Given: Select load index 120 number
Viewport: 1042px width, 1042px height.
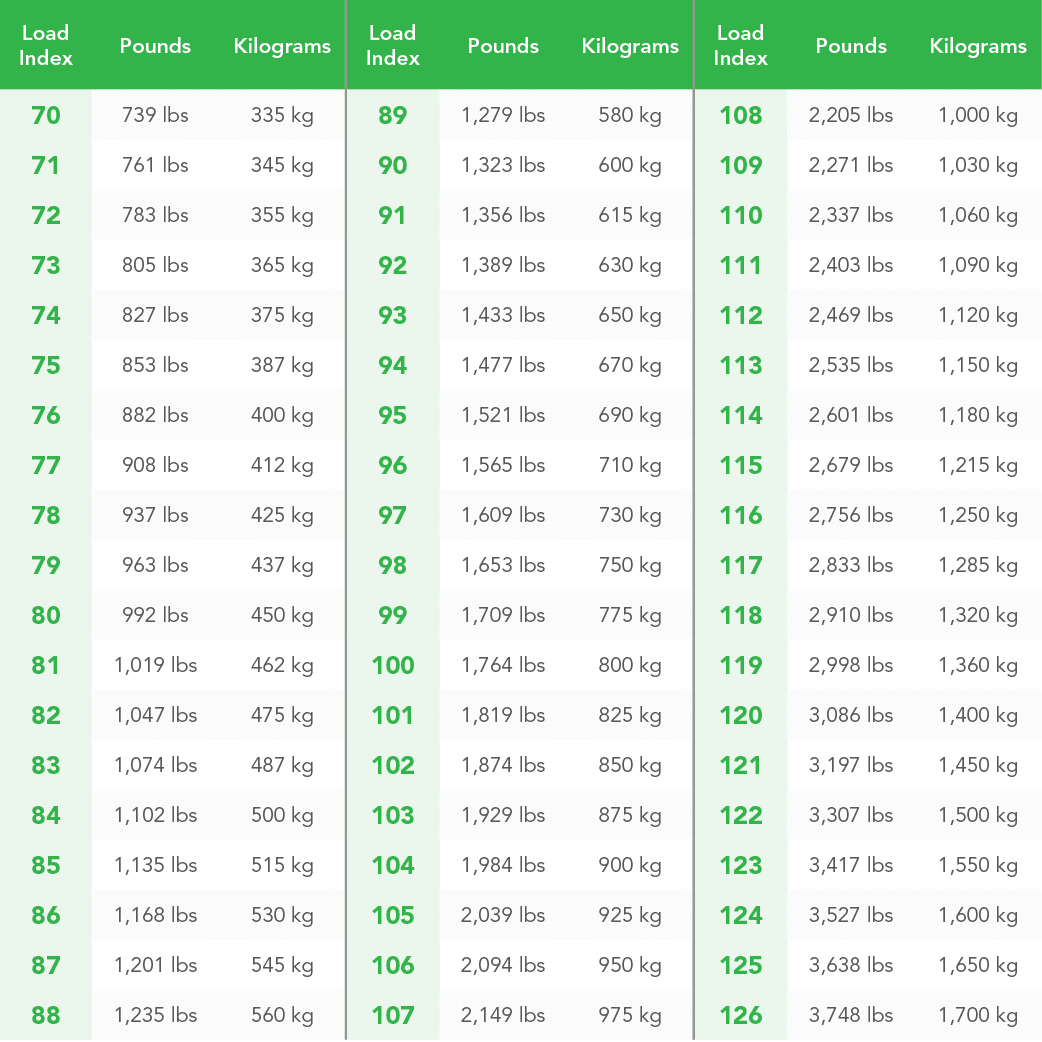Looking at the screenshot, I should point(740,716).
